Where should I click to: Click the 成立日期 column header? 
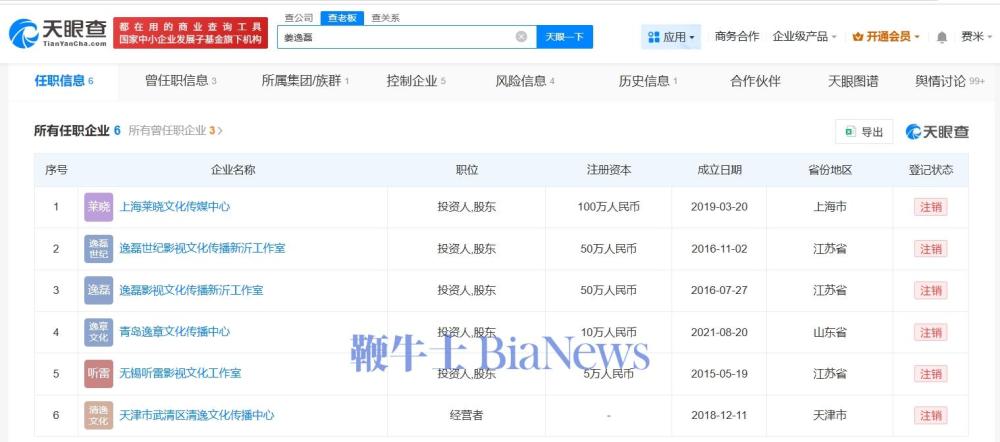pyautogui.click(x=719, y=170)
